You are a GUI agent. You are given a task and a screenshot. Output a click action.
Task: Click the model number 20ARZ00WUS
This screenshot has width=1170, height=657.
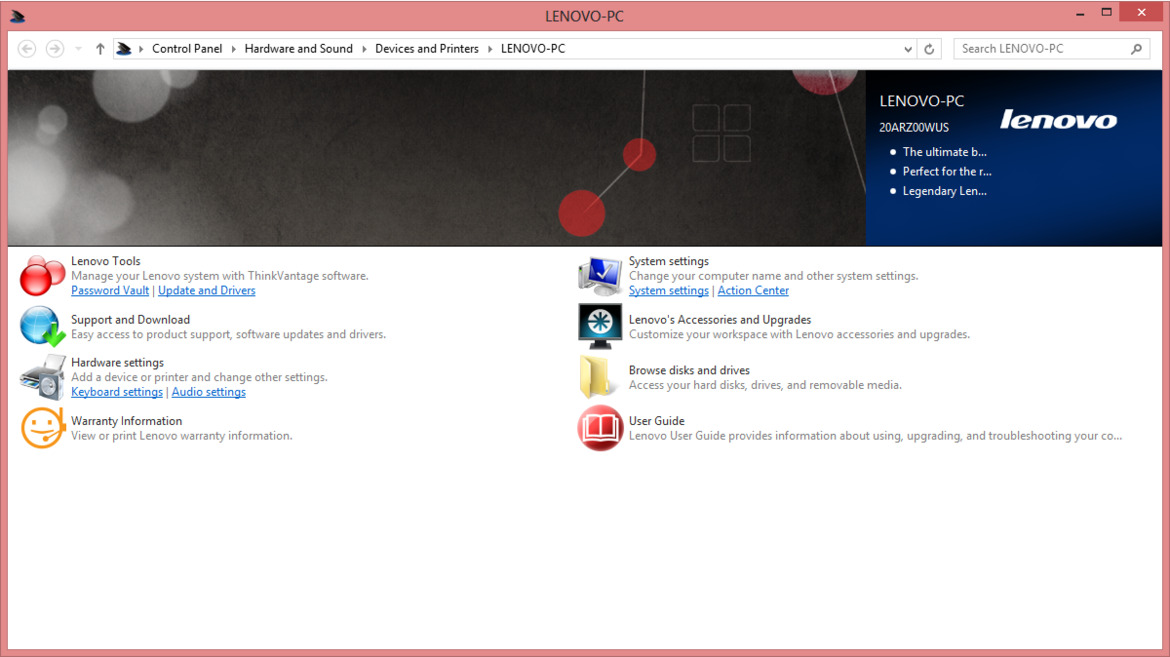click(x=914, y=128)
